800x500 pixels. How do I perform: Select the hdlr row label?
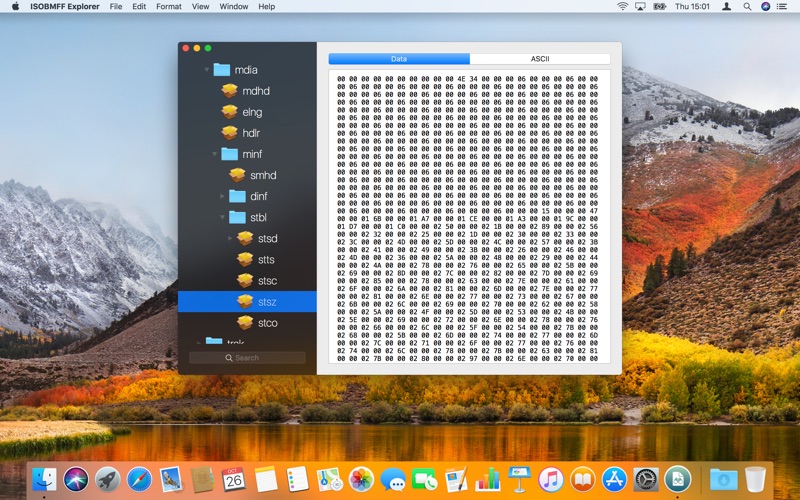(251, 133)
